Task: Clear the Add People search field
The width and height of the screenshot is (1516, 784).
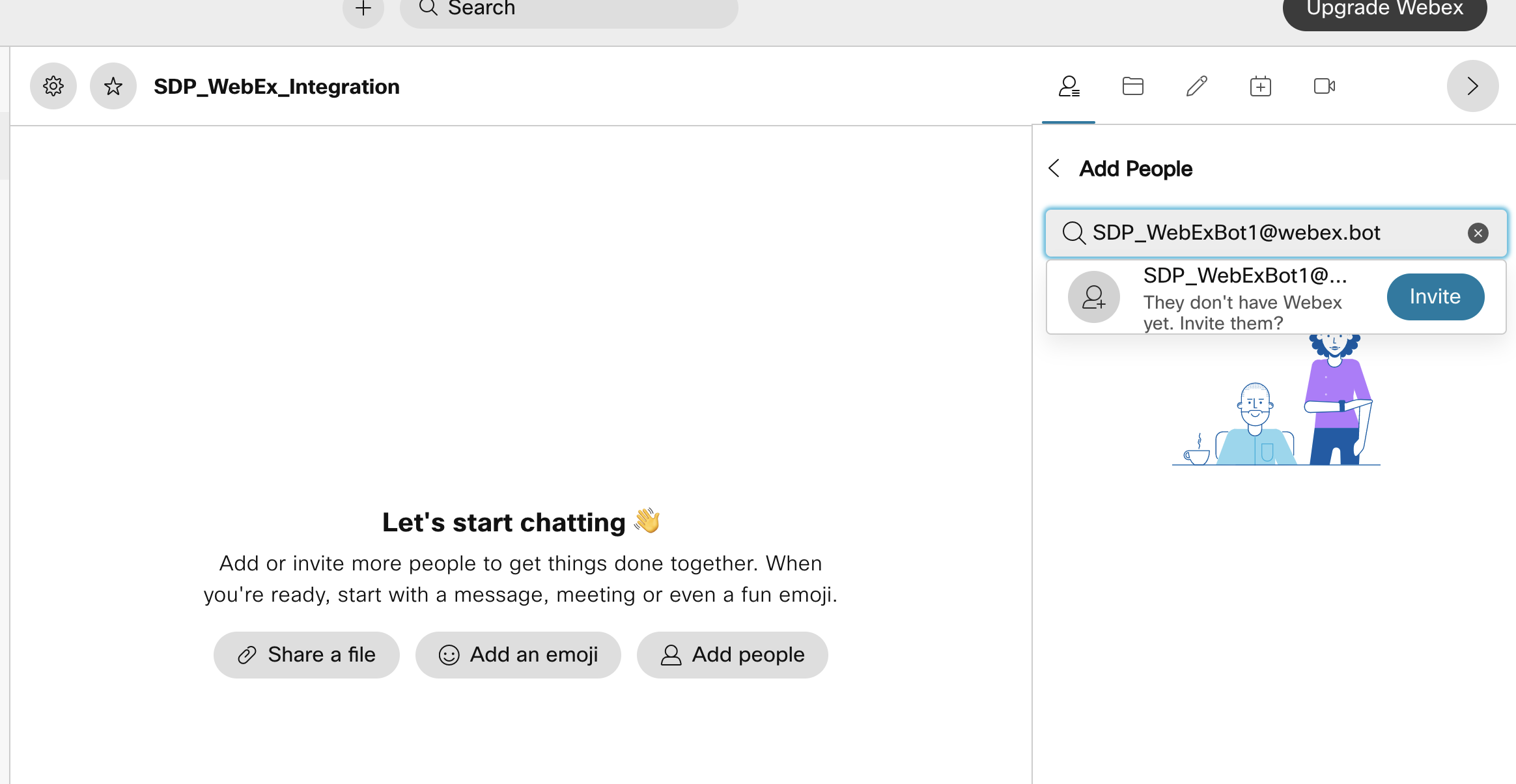Action: point(1478,233)
